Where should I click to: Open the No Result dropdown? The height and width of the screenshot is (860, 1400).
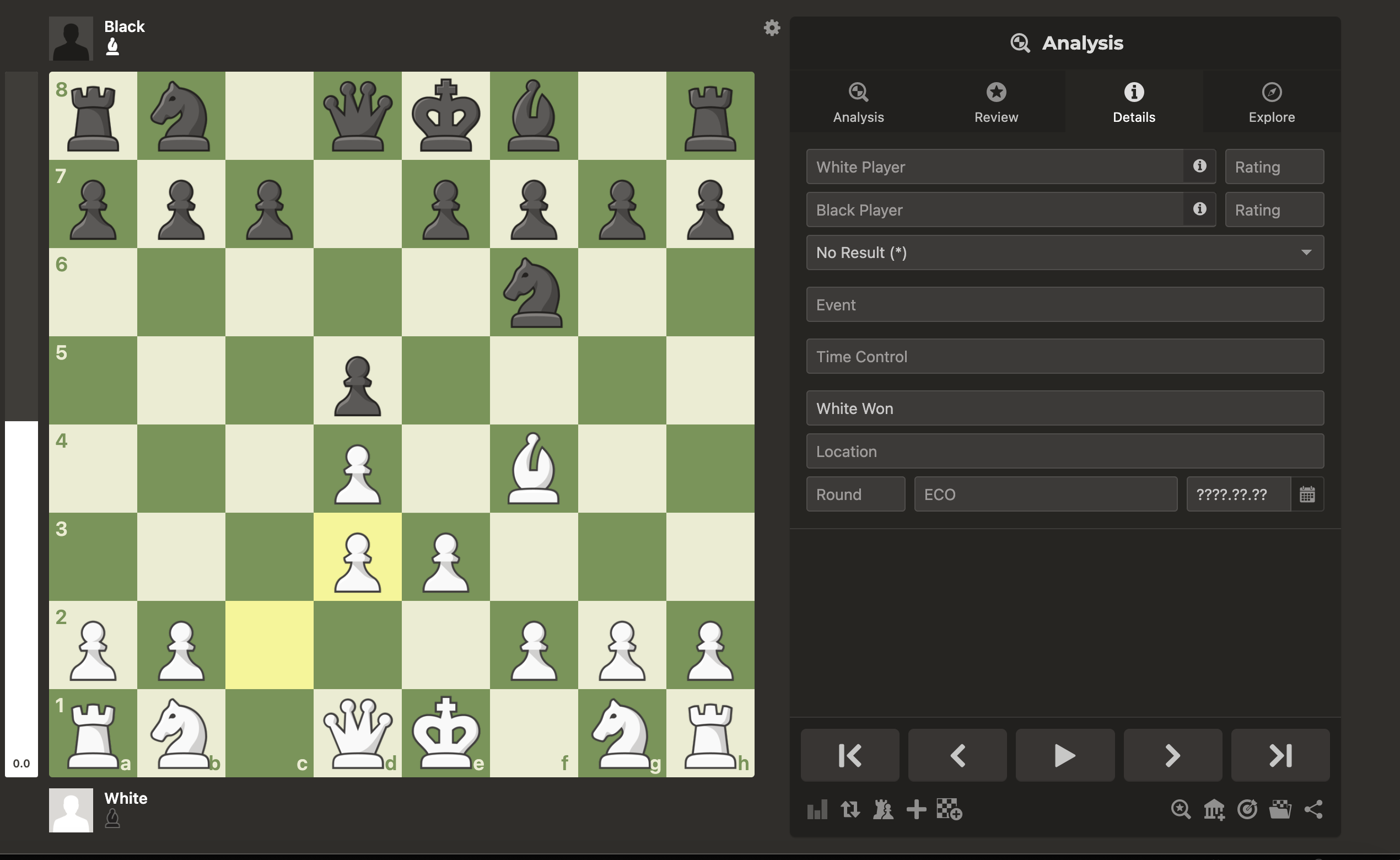click(x=1064, y=252)
